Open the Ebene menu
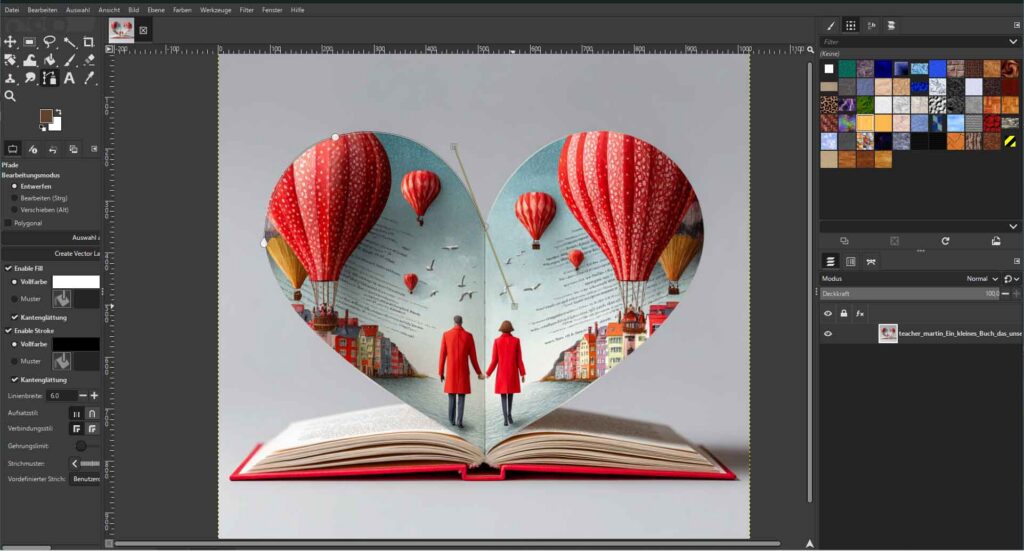The width and height of the screenshot is (1024, 551). point(156,10)
